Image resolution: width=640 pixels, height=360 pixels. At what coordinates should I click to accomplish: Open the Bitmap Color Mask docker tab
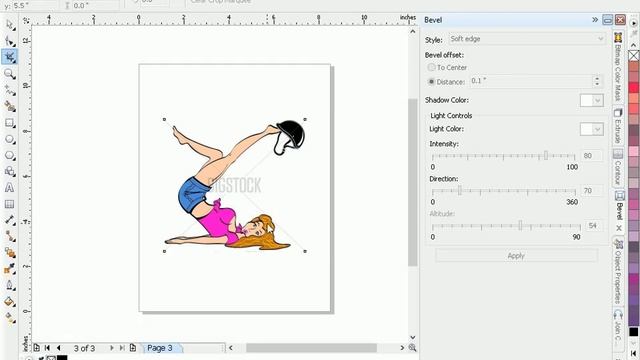[618, 67]
